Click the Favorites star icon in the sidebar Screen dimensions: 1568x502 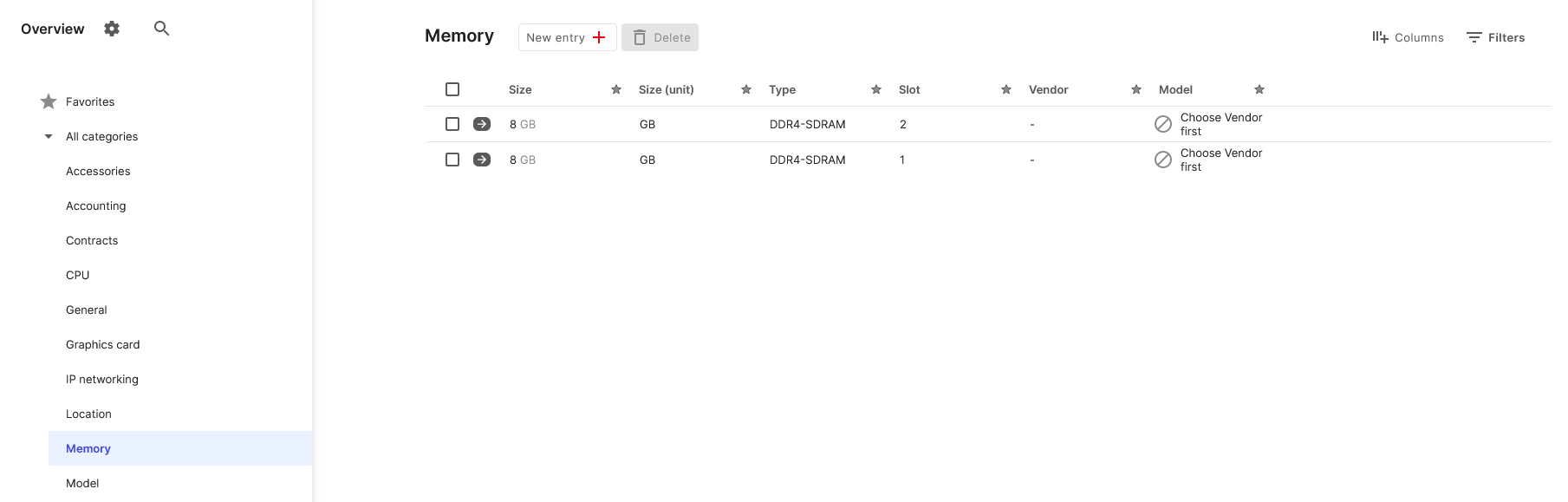49,101
